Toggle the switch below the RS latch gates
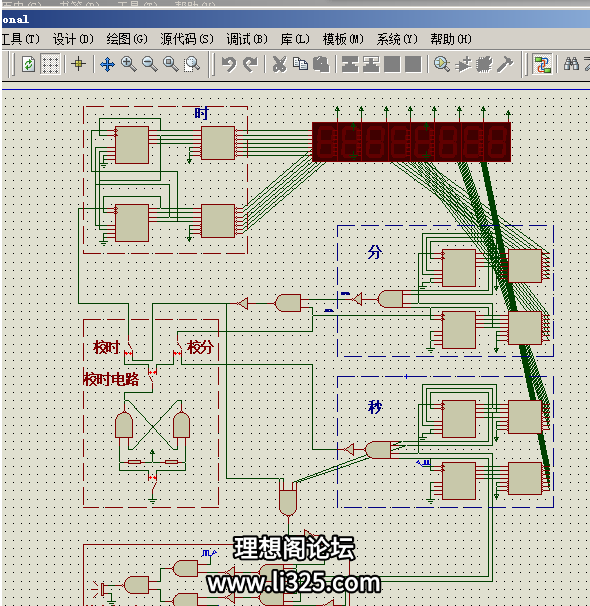Viewport: 590px width, 606px height. tap(153, 481)
